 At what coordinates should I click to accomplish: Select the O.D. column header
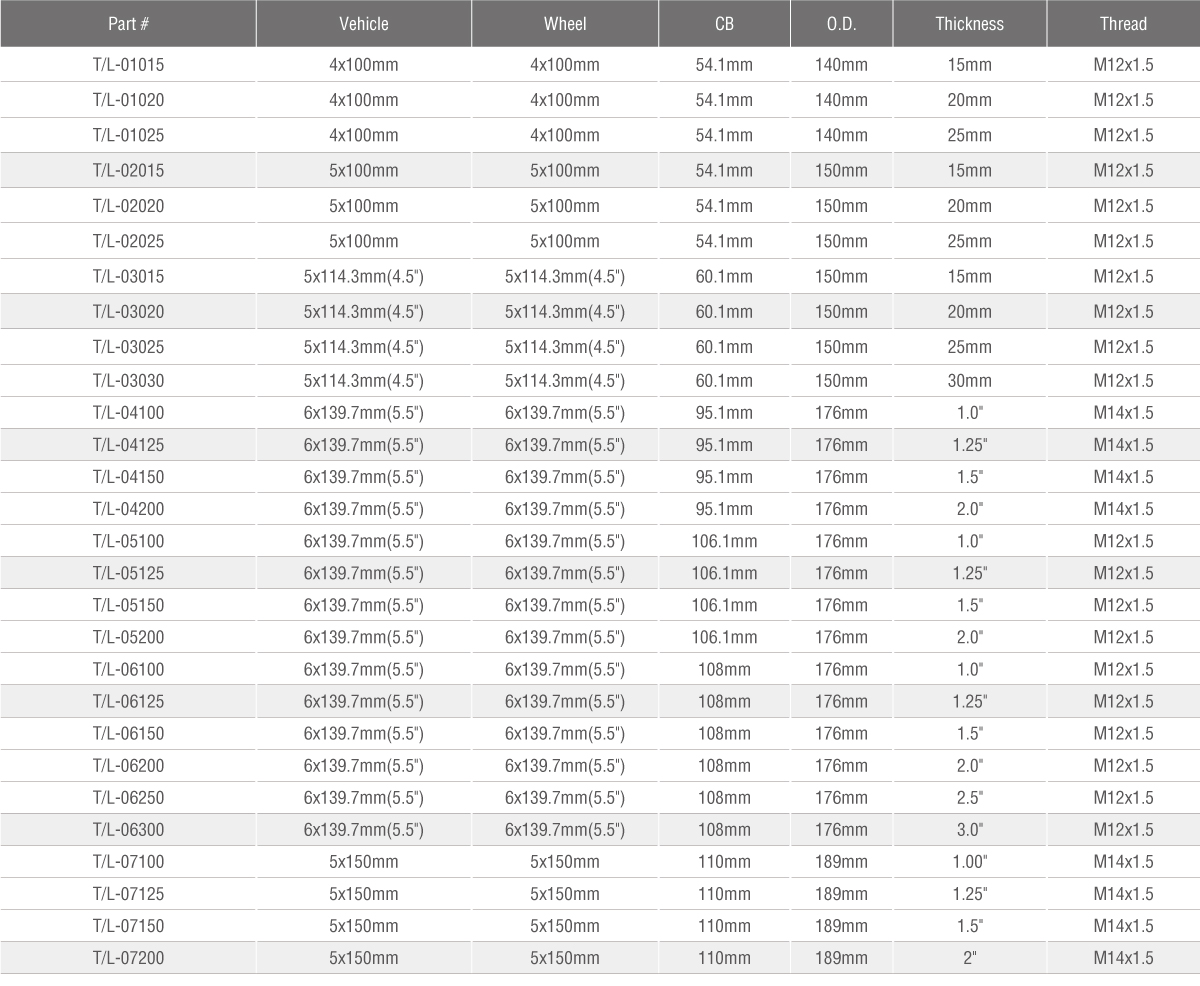click(841, 24)
